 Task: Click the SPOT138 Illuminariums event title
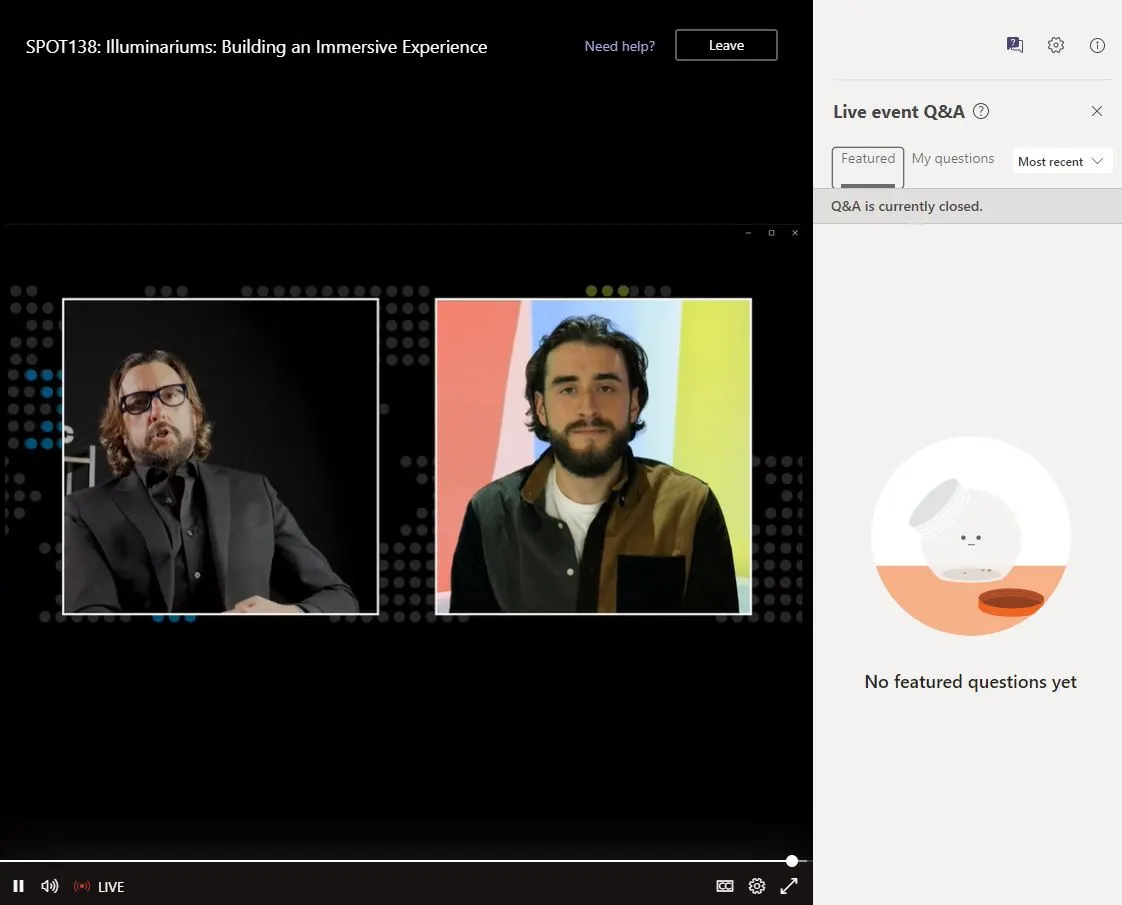pos(256,47)
